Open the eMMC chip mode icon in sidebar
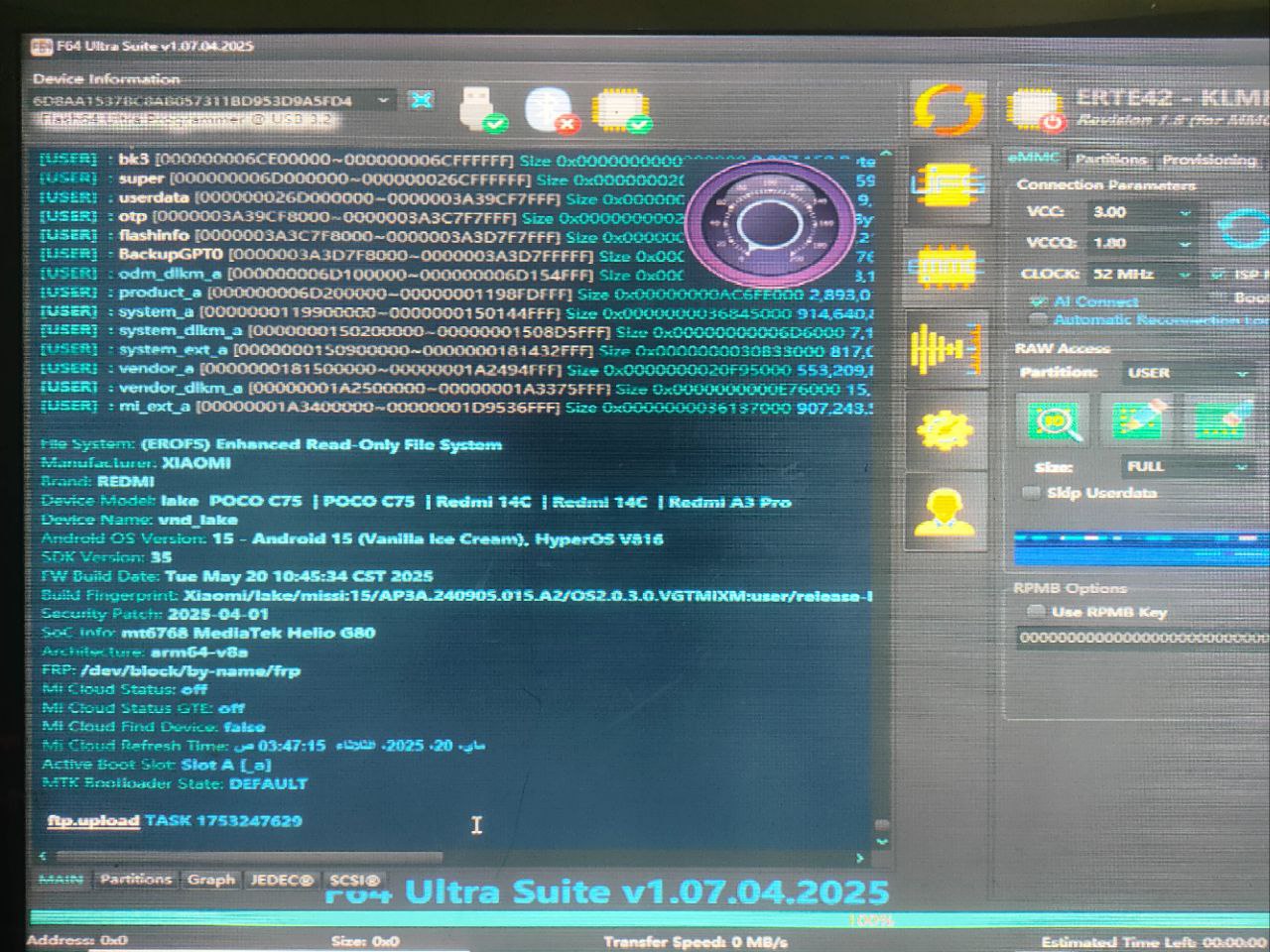1270x952 pixels. point(948,268)
